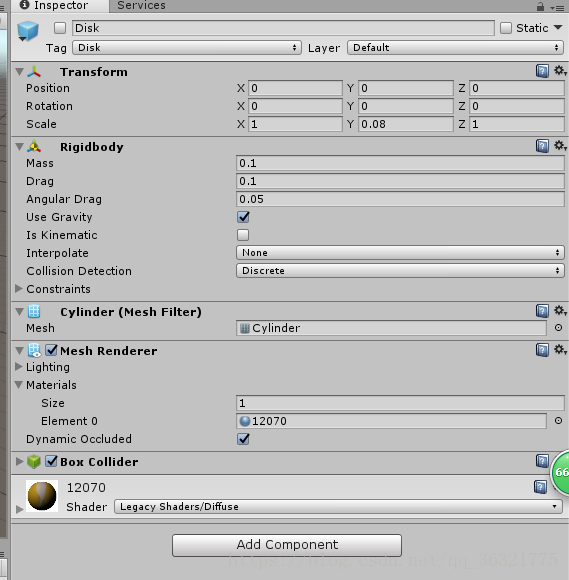Viewport: 569px width, 580px height.
Task: Click the Drag value field
Action: tap(400, 181)
